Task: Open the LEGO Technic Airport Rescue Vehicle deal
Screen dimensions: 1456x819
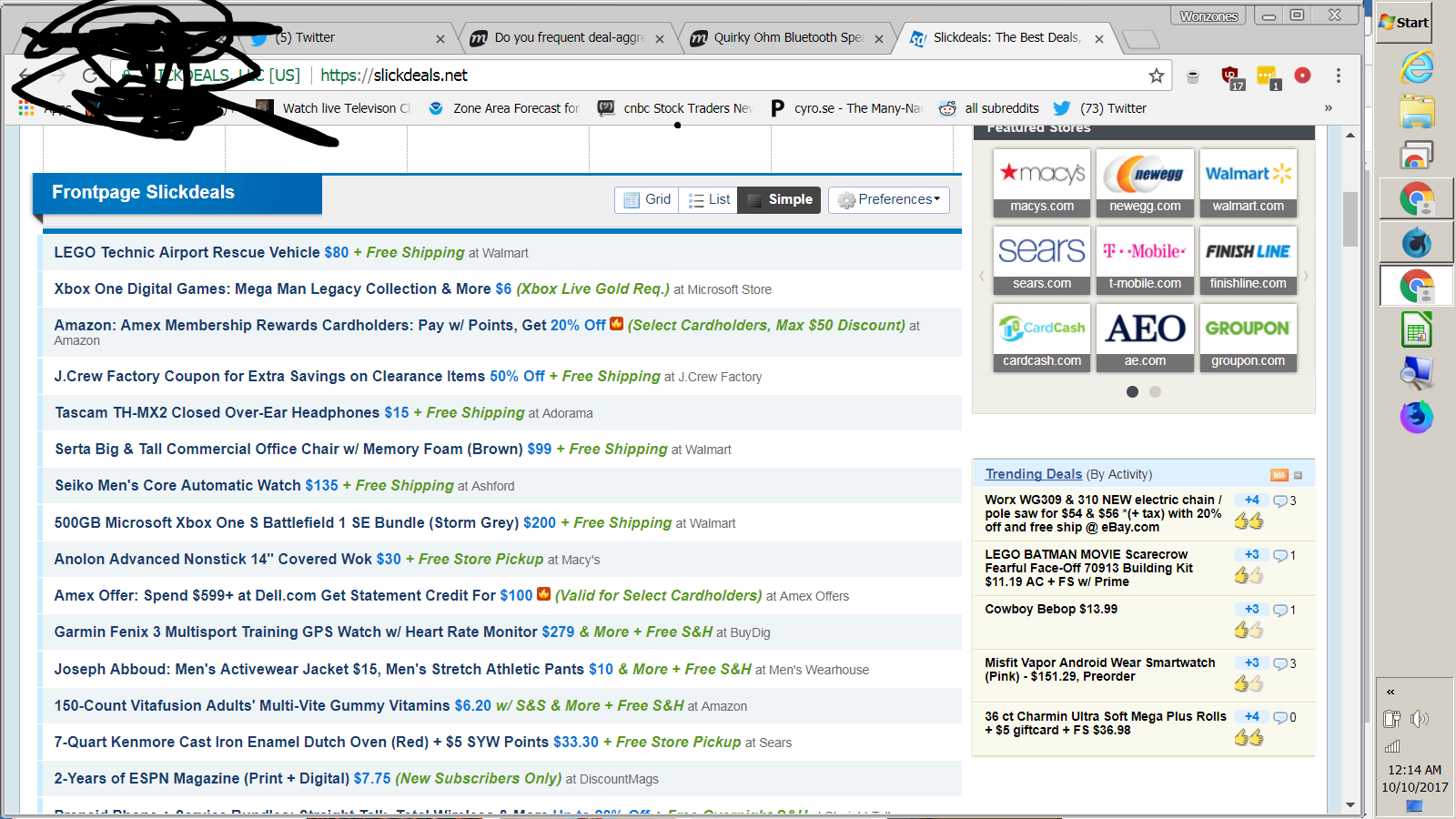Action: pyautogui.click(x=187, y=253)
